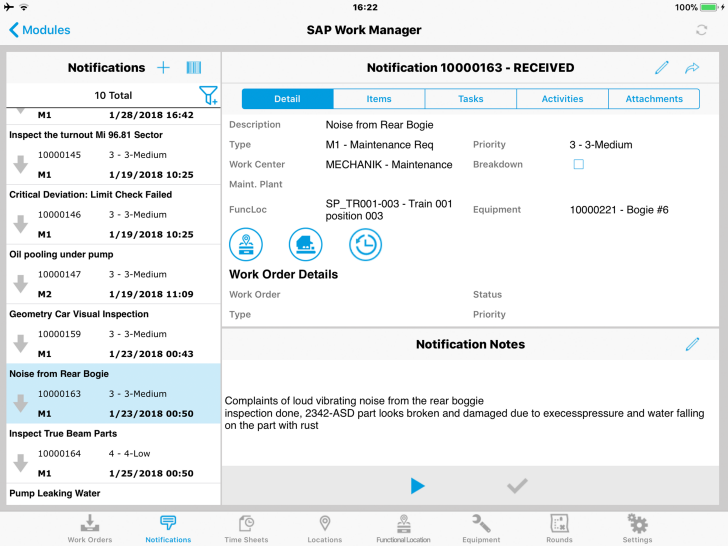Image resolution: width=728 pixels, height=546 pixels.
Task: Select 'Critical Deviation: Limit Check Failed'
Action: tap(113, 214)
